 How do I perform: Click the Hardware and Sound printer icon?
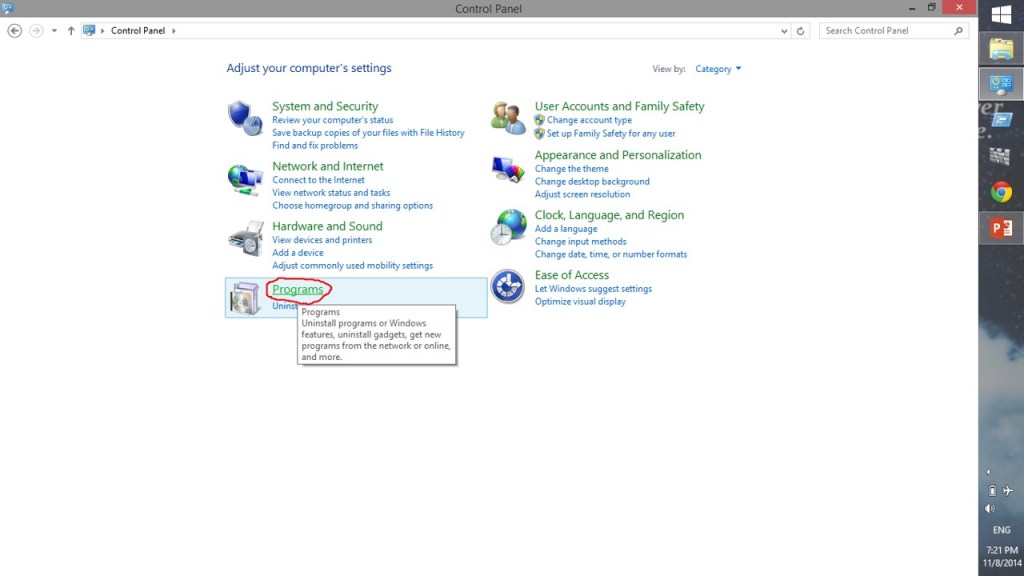244,238
